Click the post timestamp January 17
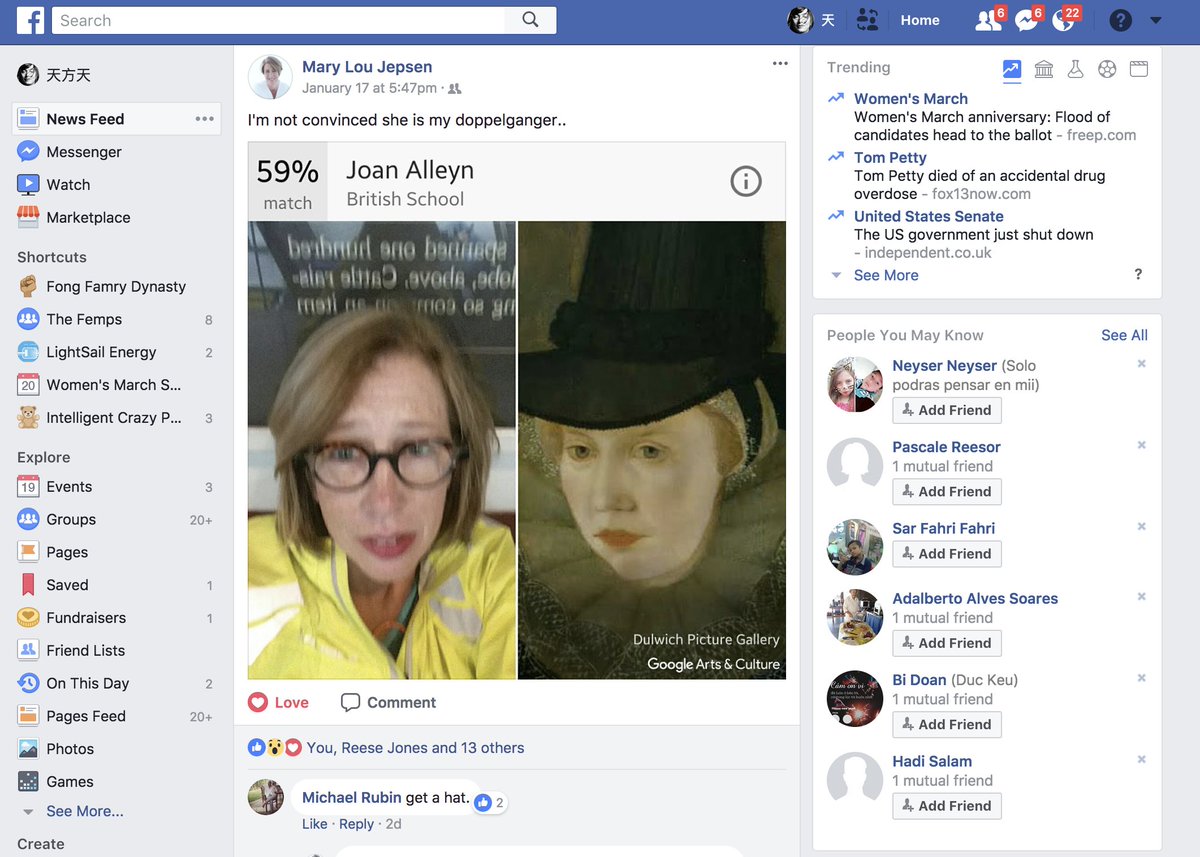 [369, 88]
